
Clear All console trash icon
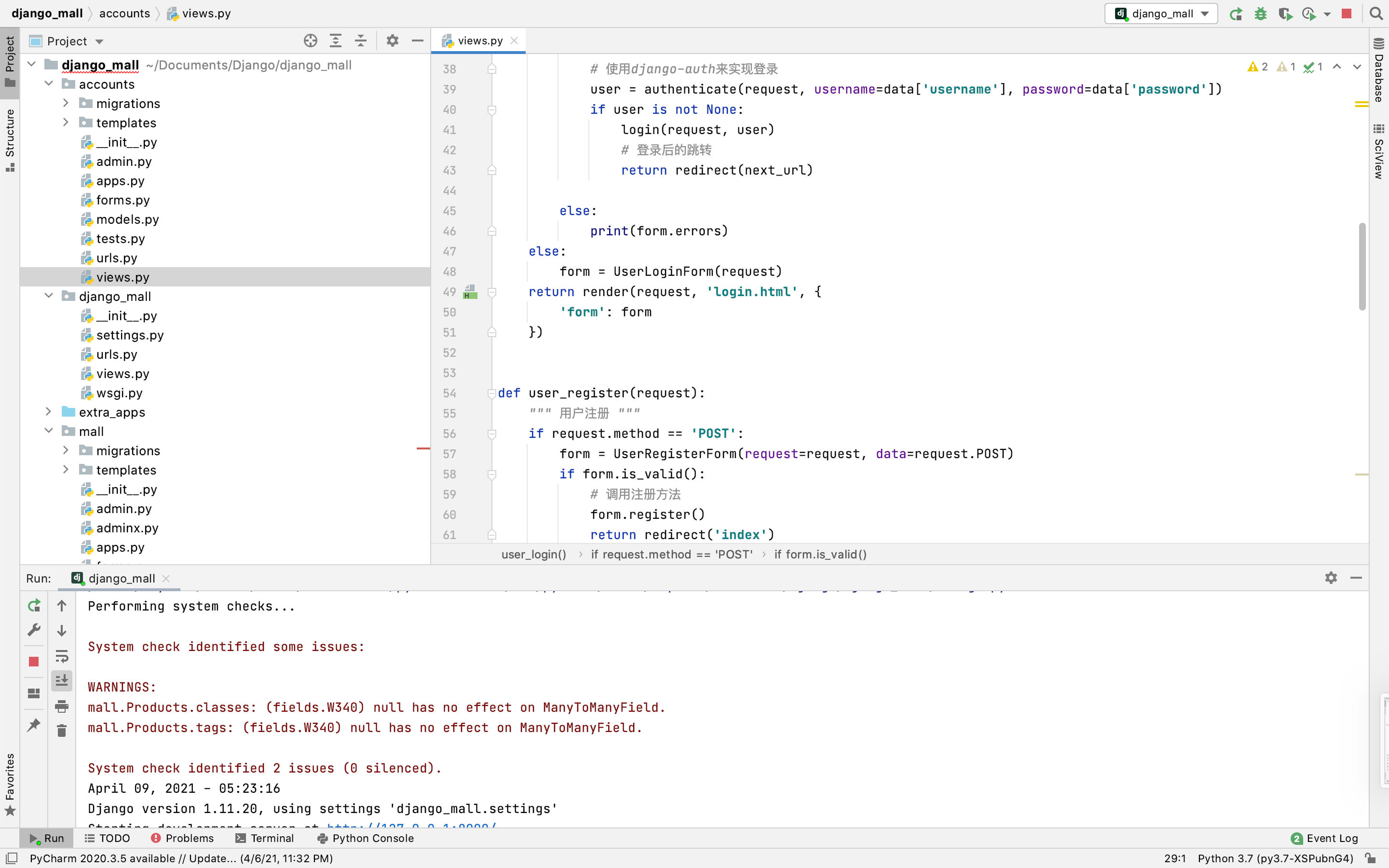click(x=62, y=731)
